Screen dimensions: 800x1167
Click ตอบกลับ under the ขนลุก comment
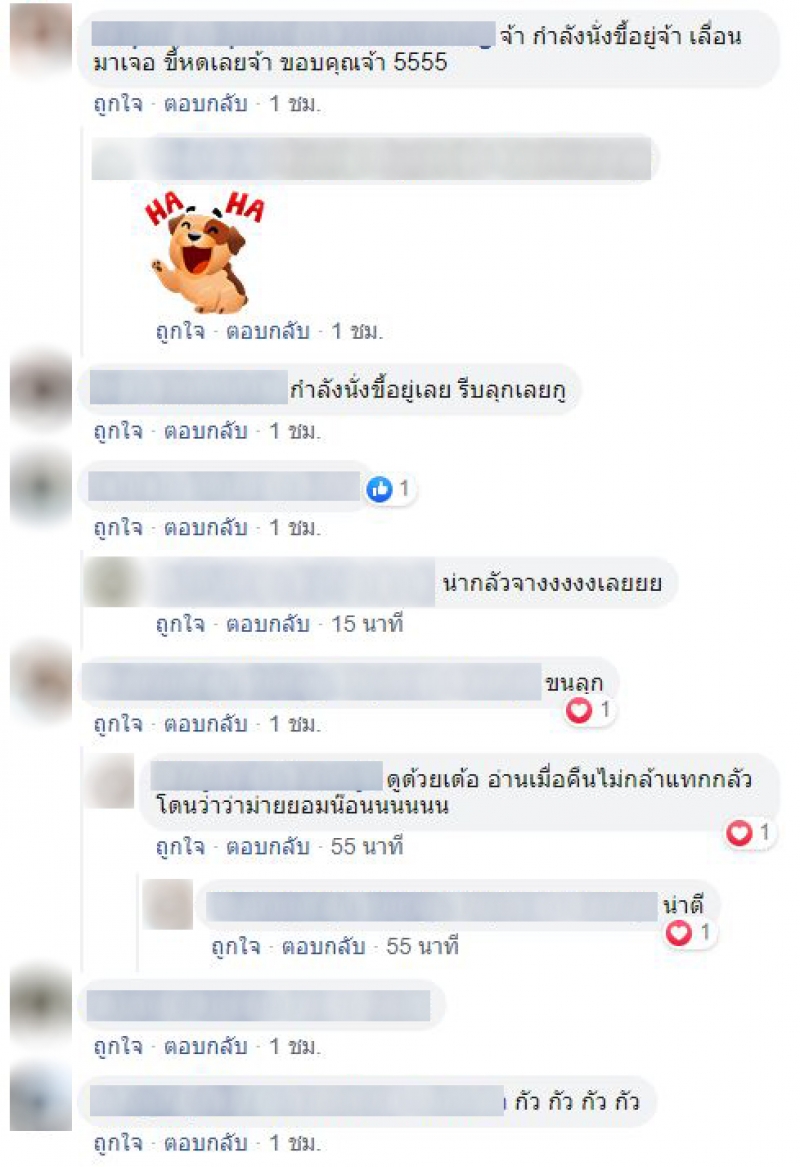click(x=205, y=723)
